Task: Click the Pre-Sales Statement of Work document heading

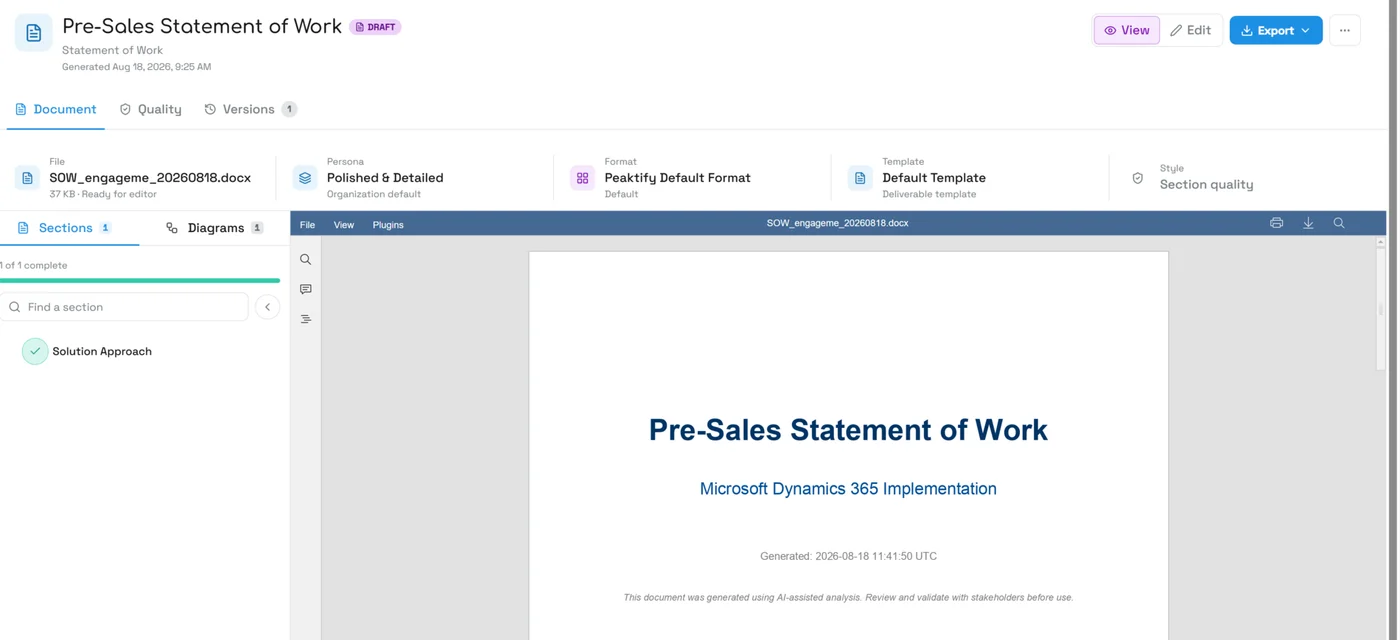Action: [x=848, y=430]
